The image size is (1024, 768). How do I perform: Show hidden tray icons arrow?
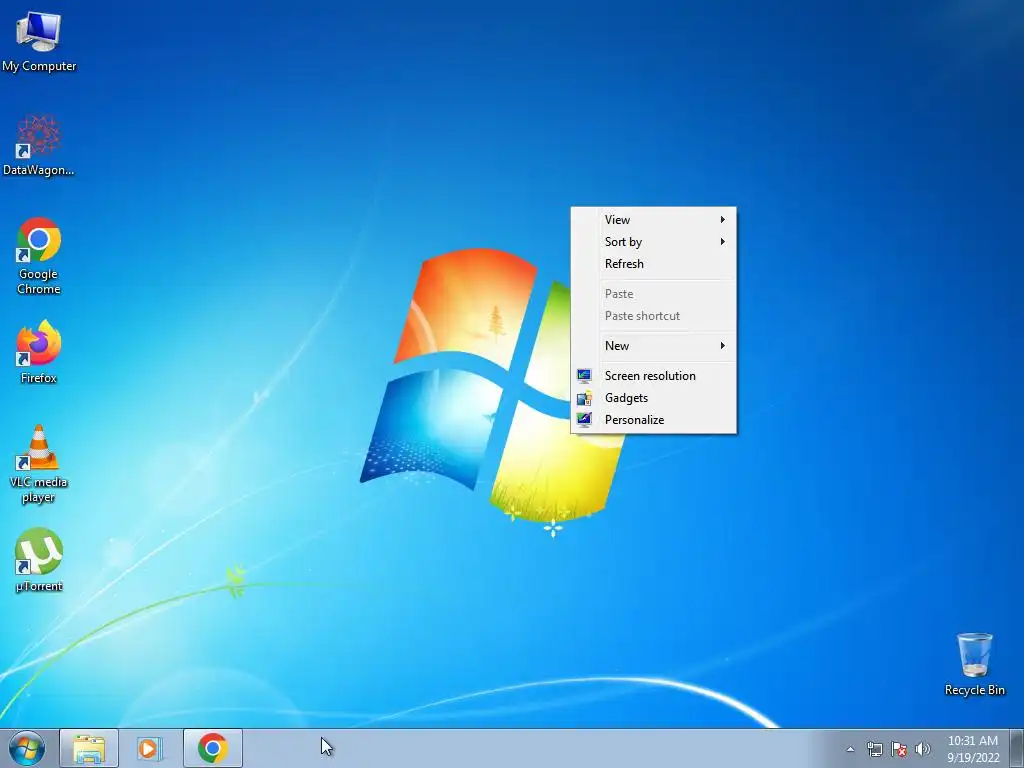pyautogui.click(x=850, y=749)
